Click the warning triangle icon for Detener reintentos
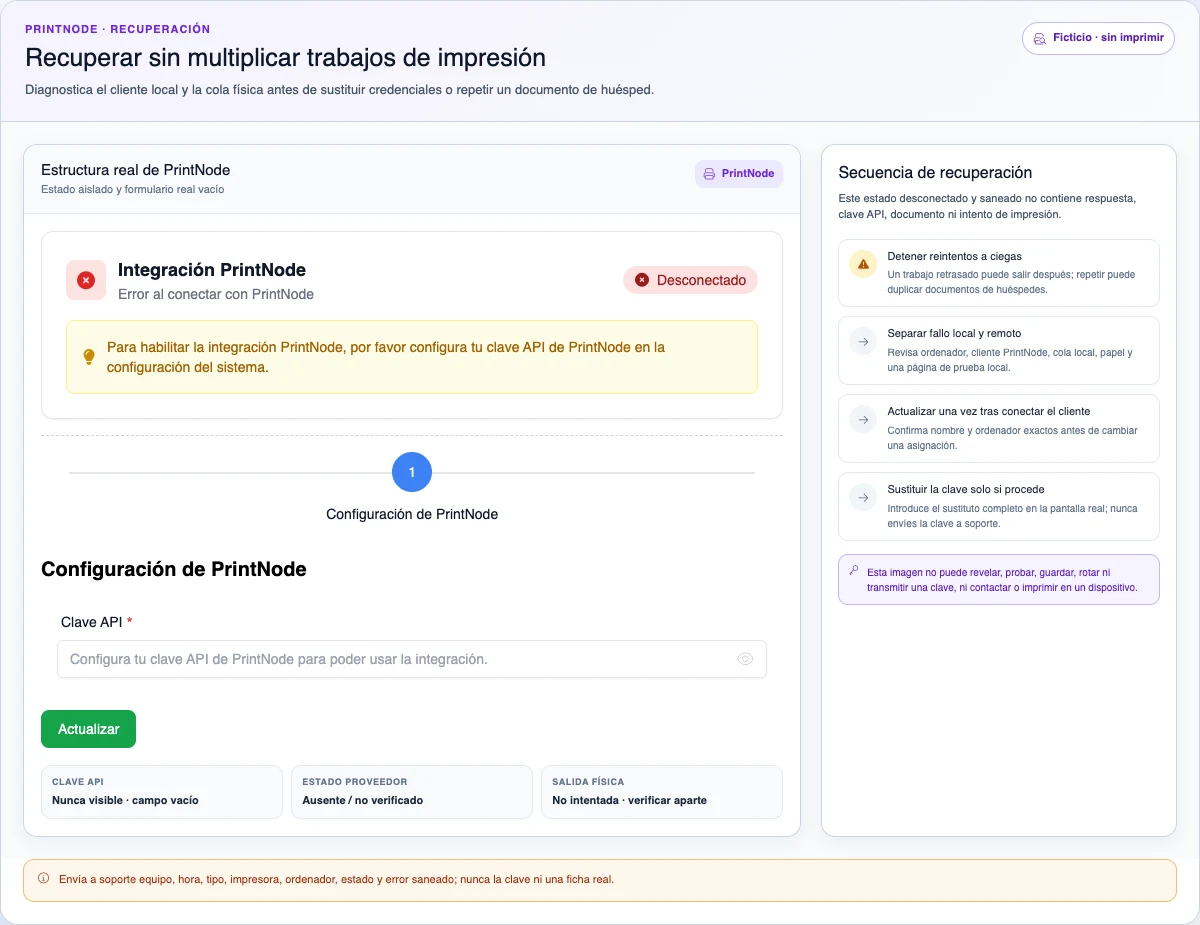This screenshot has width=1200, height=925. [x=862, y=264]
